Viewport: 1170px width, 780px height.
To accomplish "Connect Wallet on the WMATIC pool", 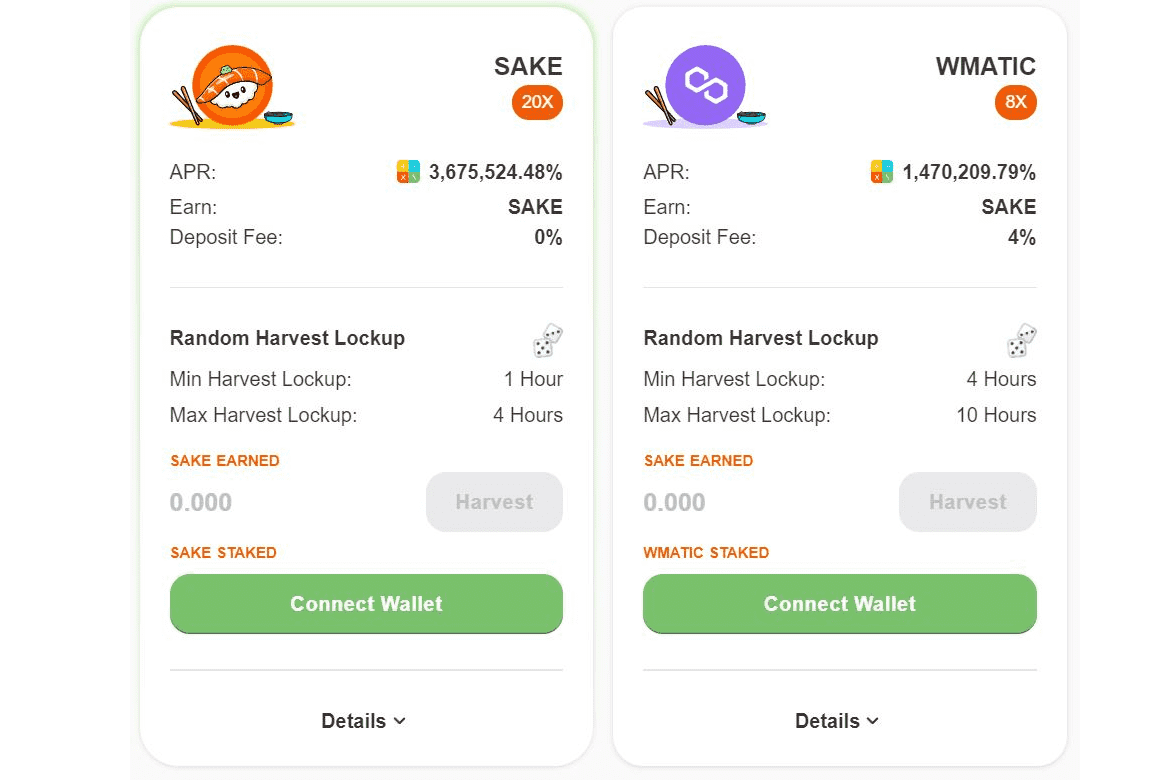I will pyautogui.click(x=839, y=604).
